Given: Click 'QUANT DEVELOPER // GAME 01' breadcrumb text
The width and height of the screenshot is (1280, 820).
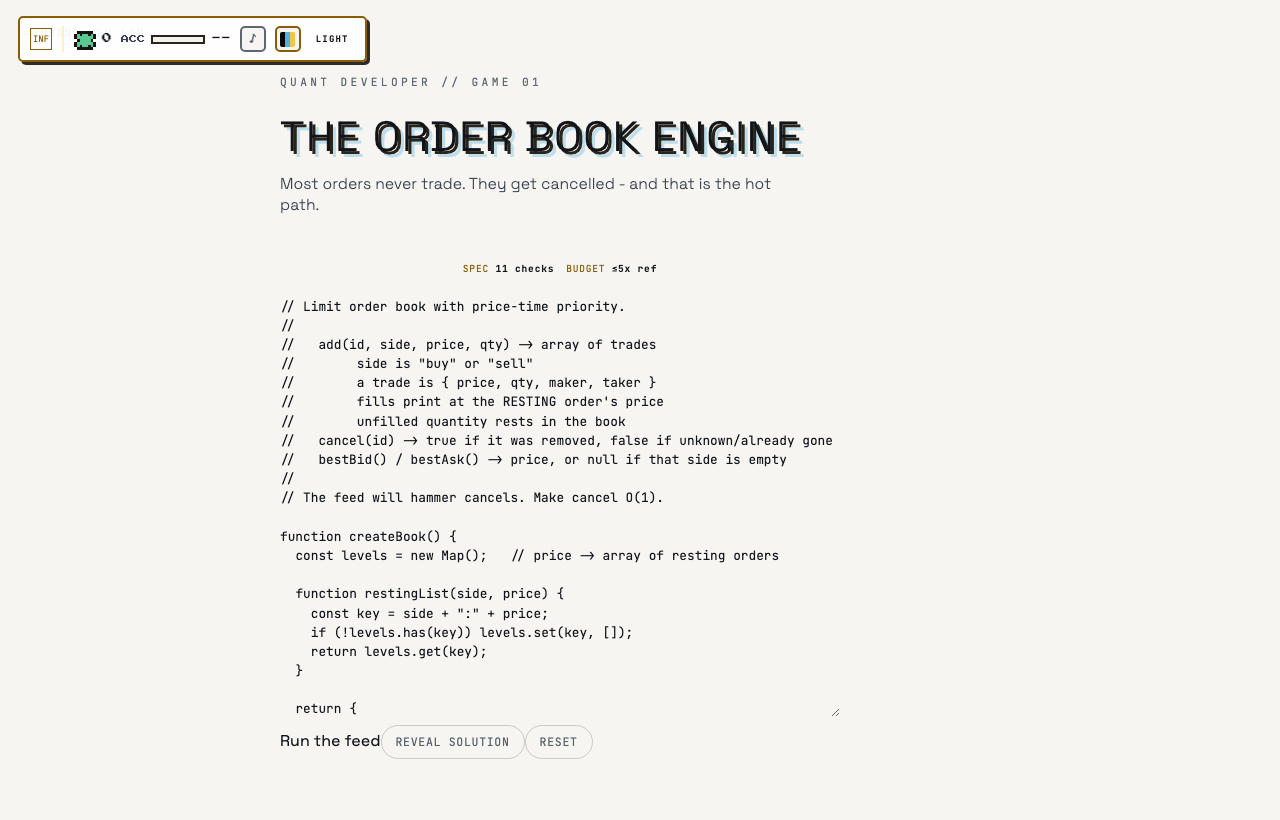Looking at the screenshot, I should 410,82.
